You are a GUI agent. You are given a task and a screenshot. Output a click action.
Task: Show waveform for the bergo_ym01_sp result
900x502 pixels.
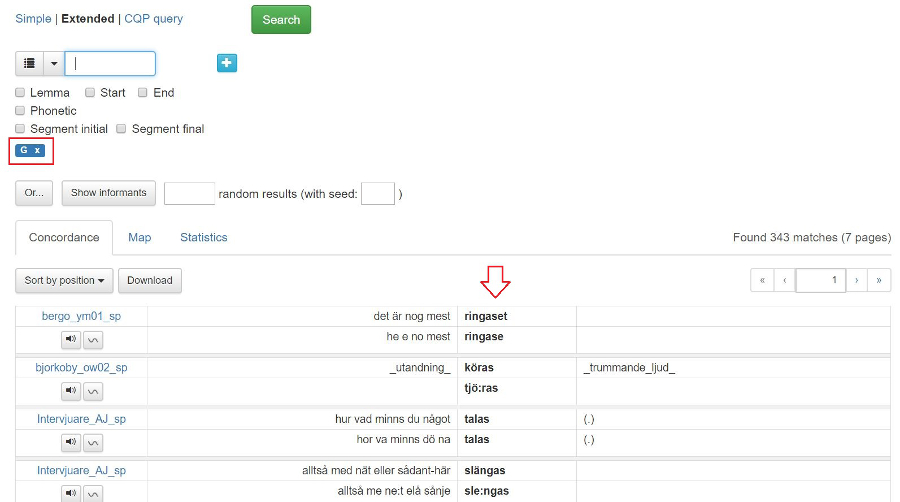(x=92, y=339)
